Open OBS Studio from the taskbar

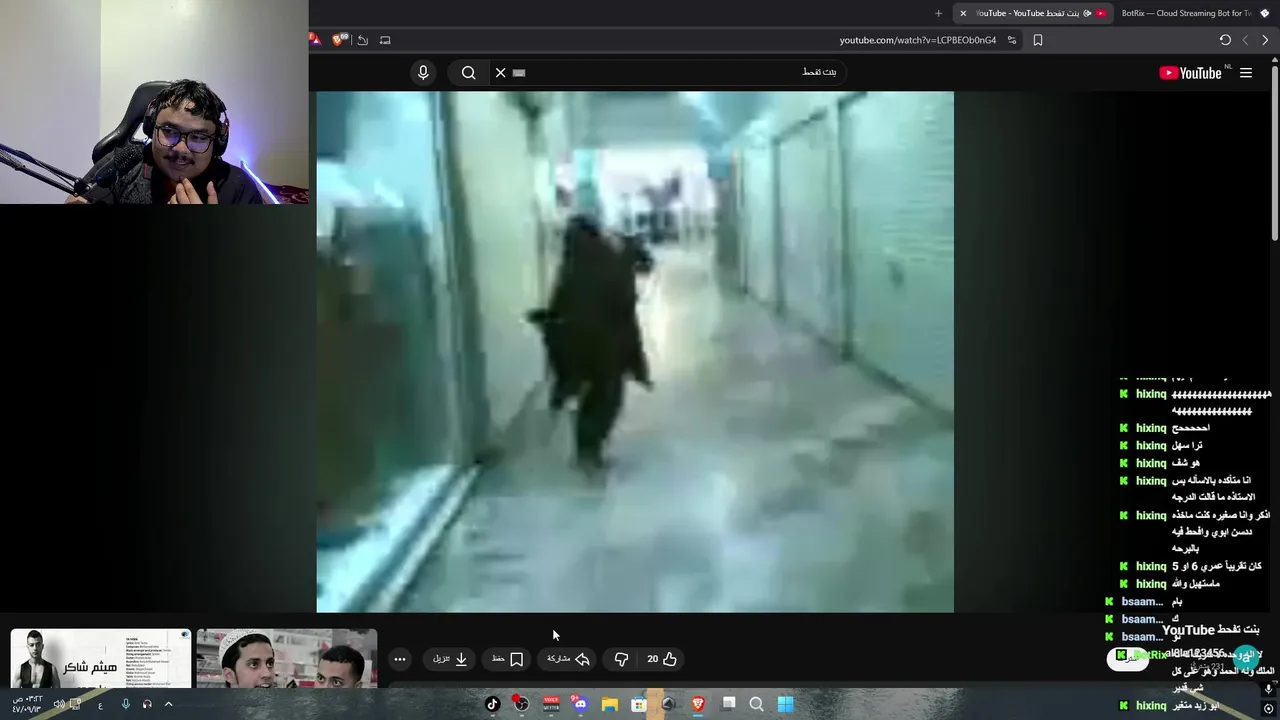tap(521, 704)
